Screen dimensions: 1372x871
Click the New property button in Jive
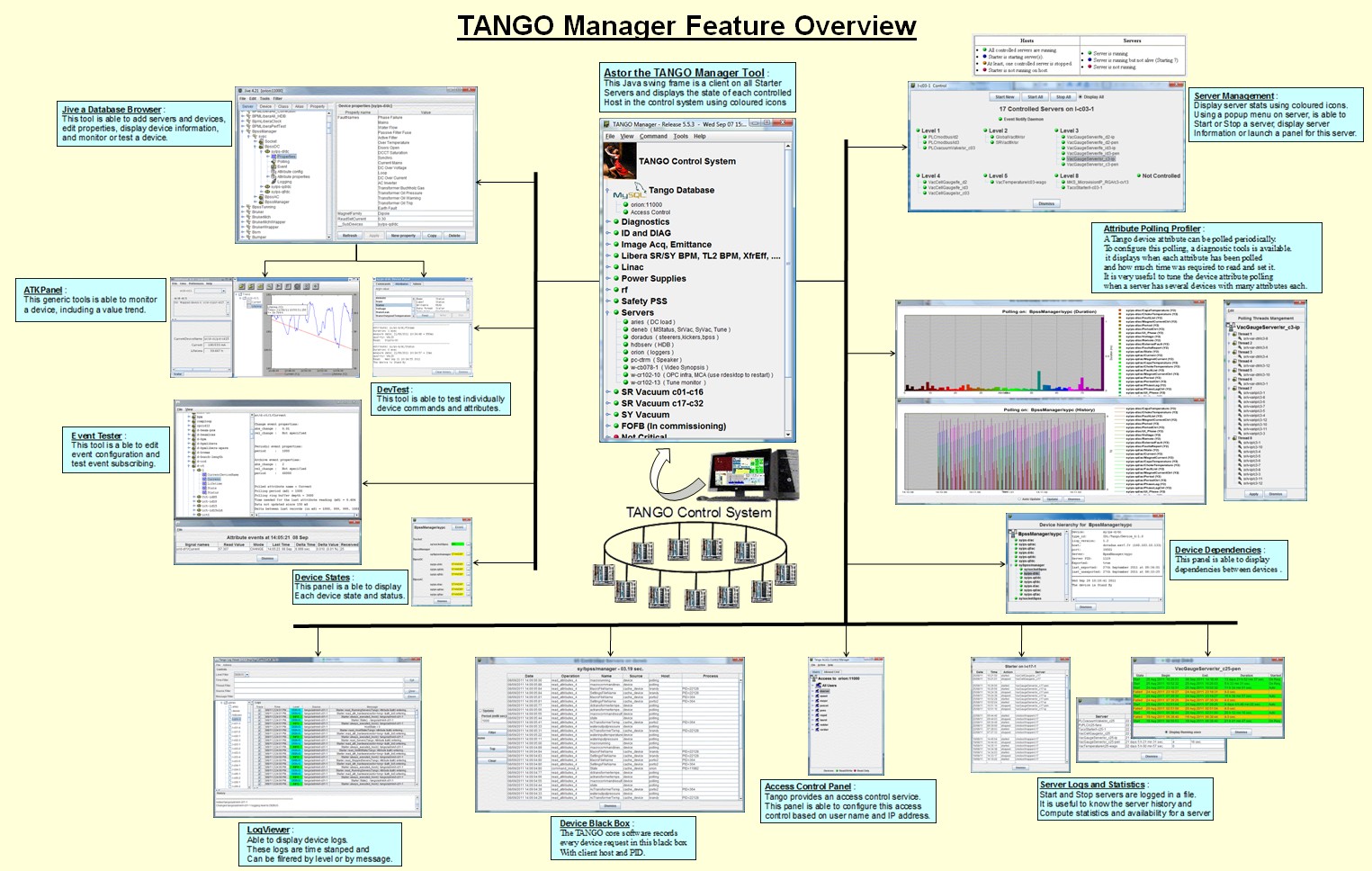pos(403,236)
